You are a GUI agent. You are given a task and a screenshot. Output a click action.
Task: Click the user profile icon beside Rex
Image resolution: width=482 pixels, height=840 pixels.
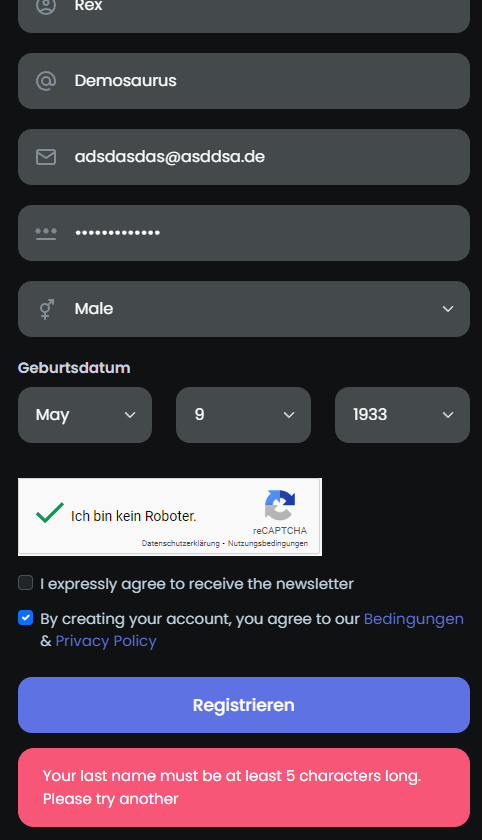click(x=46, y=5)
